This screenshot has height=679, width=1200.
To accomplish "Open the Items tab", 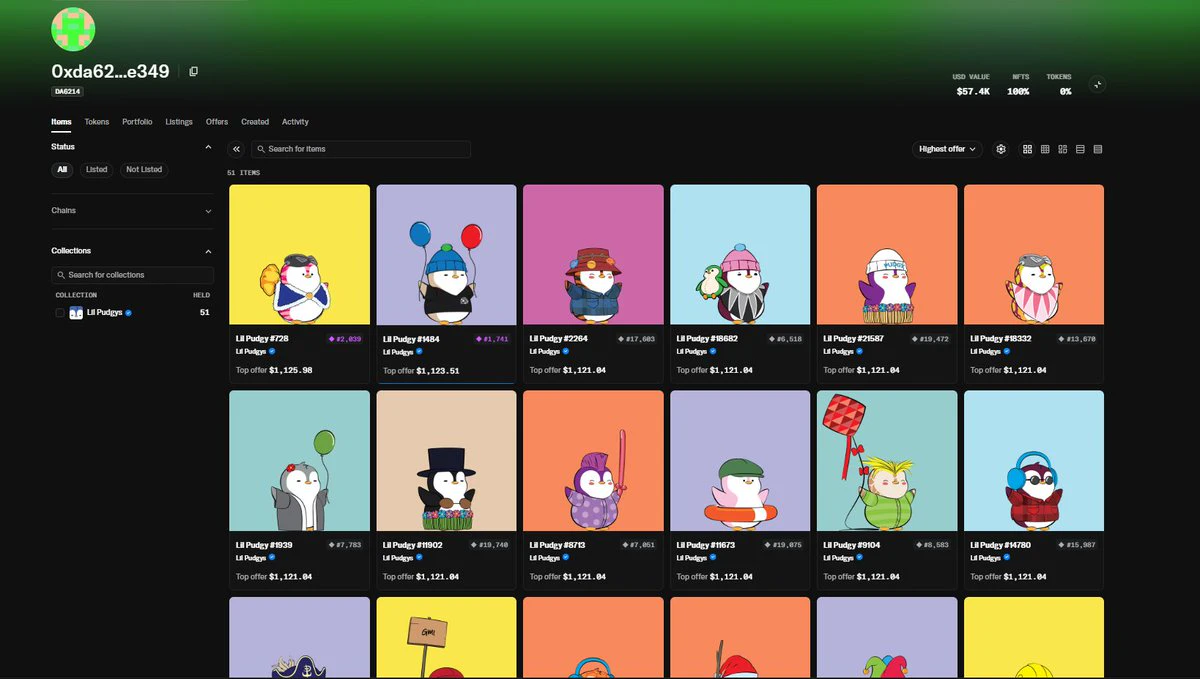I will pyautogui.click(x=61, y=122).
